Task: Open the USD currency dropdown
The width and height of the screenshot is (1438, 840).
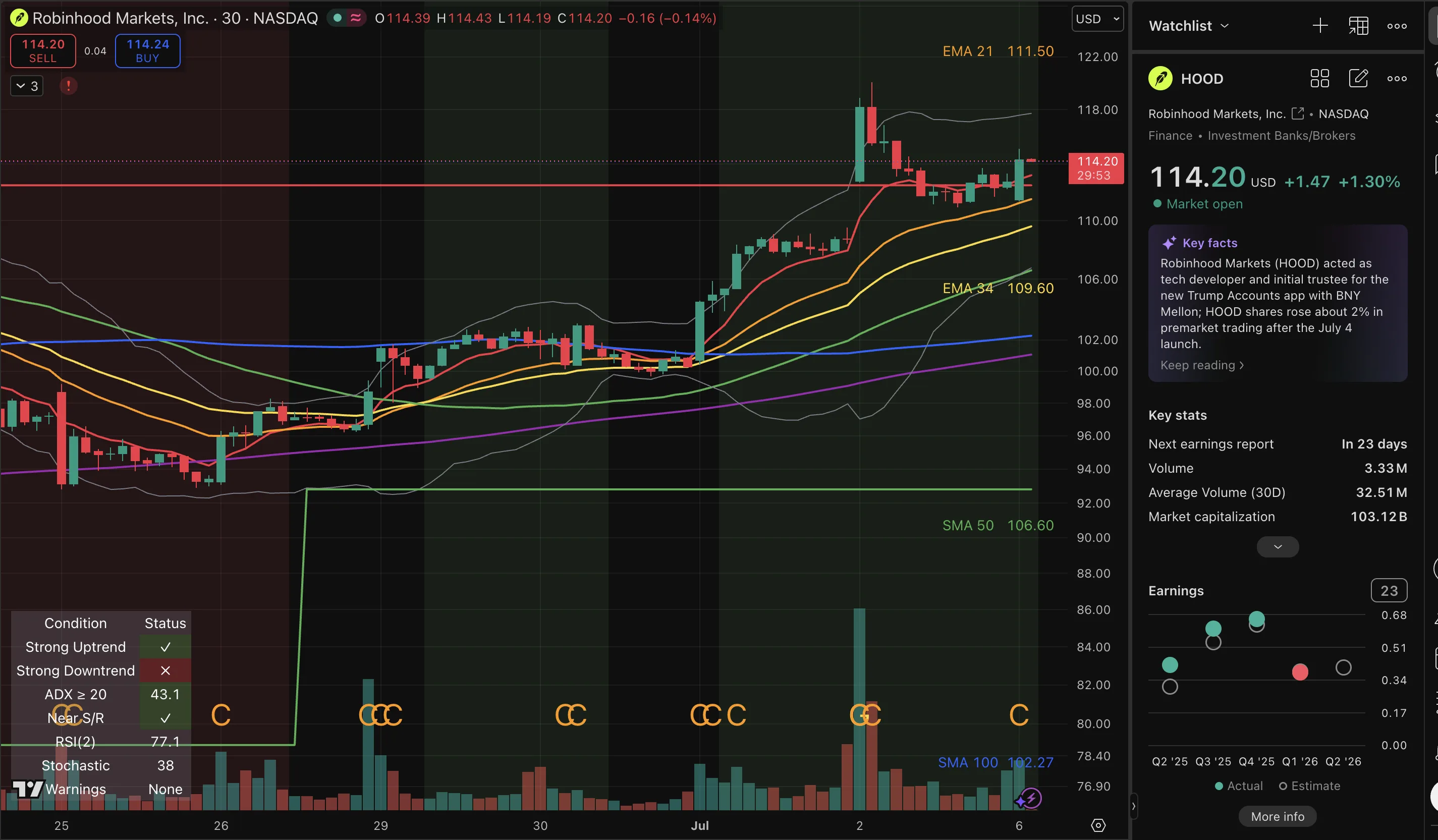Action: click(1097, 19)
